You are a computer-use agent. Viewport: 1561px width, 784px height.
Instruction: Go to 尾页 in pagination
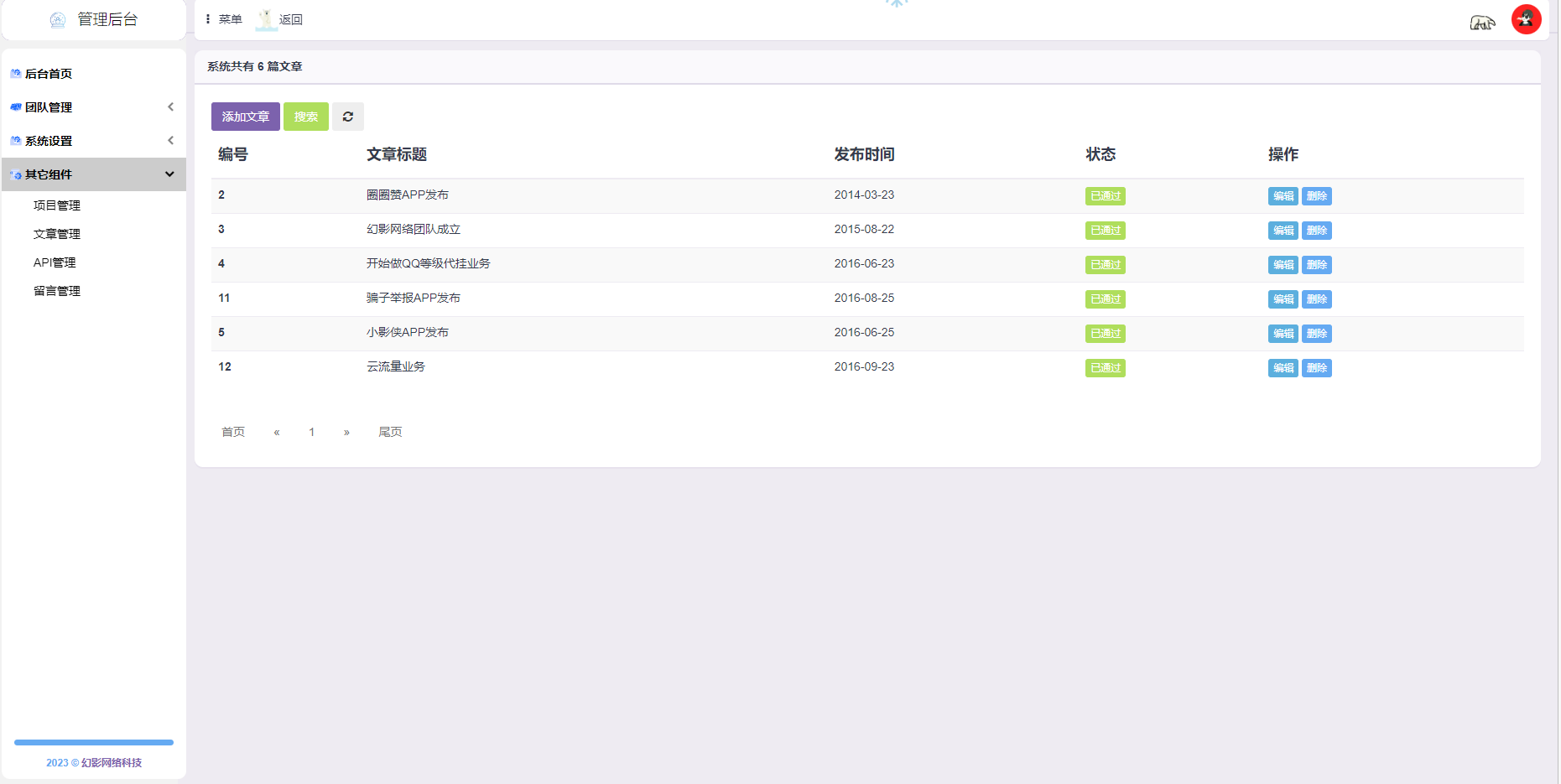pos(390,432)
